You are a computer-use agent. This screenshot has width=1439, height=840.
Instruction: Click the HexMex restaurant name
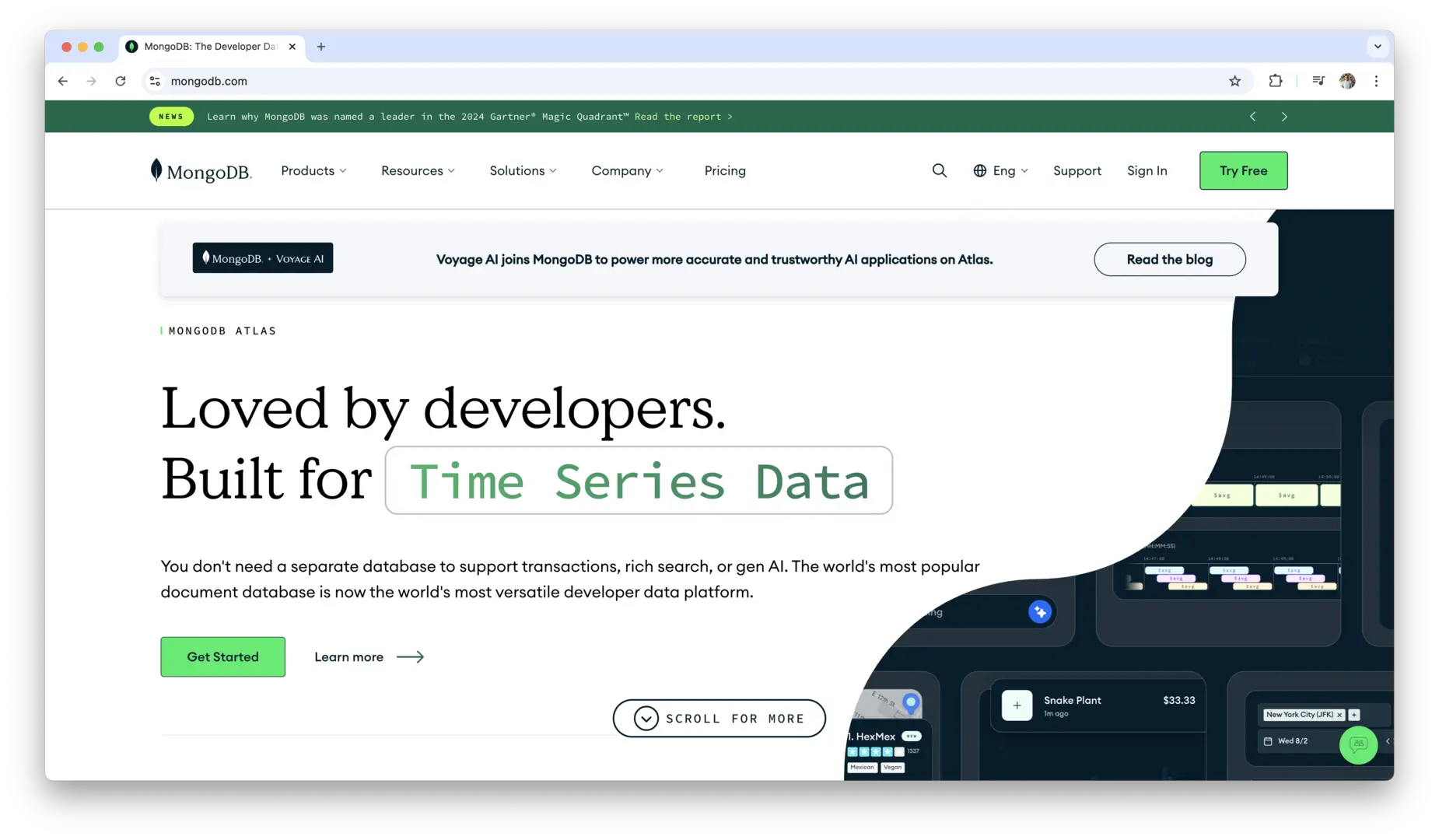tap(875, 737)
